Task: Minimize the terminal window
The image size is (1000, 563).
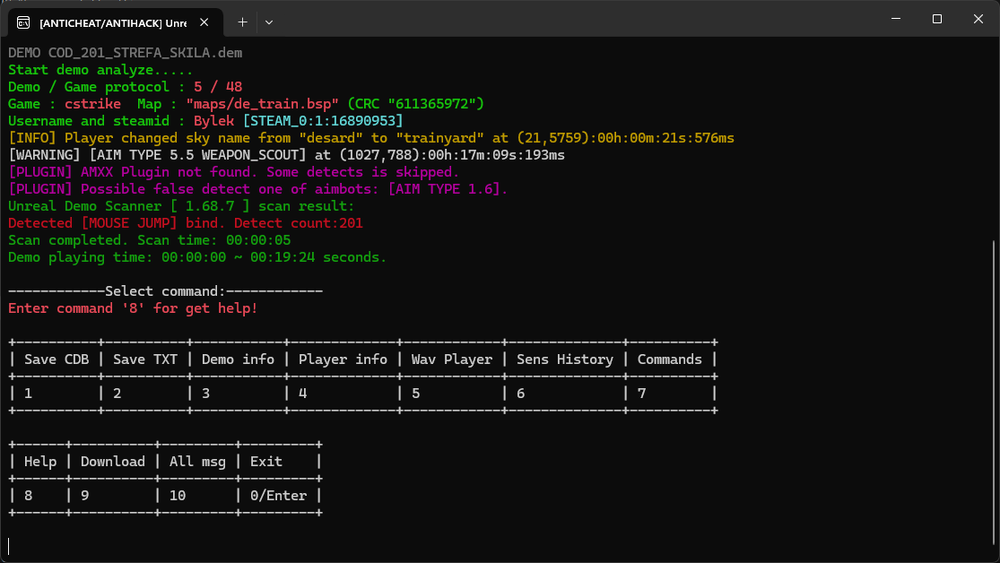Action: [x=896, y=18]
